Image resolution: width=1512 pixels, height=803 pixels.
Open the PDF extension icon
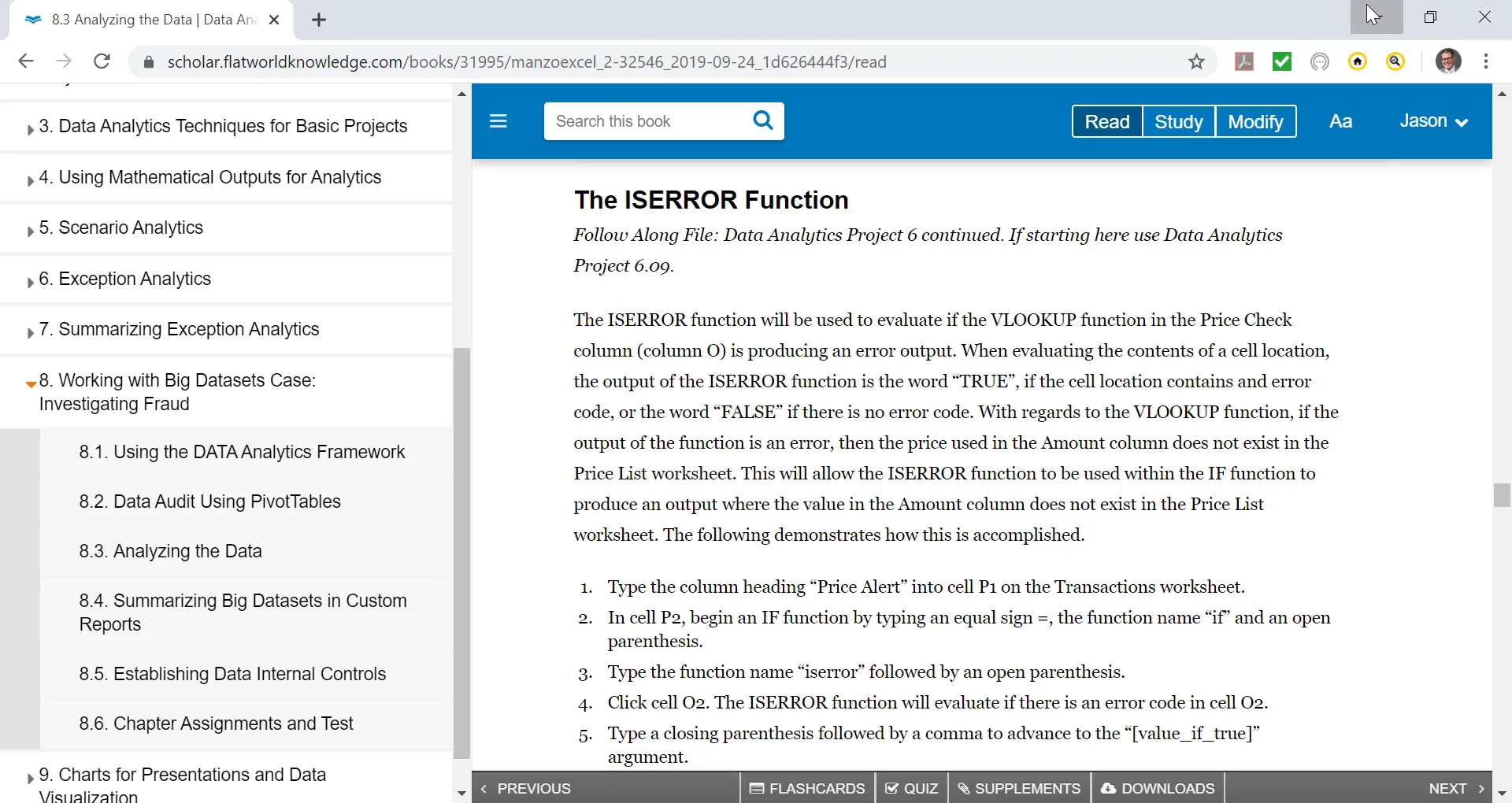click(1244, 61)
